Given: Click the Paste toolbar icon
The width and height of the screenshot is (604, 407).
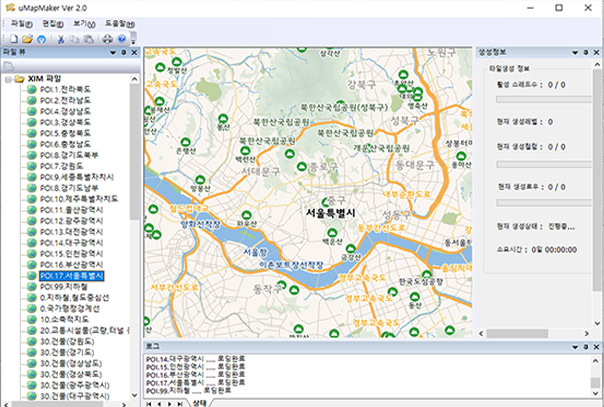Looking at the screenshot, I should pos(89,39).
